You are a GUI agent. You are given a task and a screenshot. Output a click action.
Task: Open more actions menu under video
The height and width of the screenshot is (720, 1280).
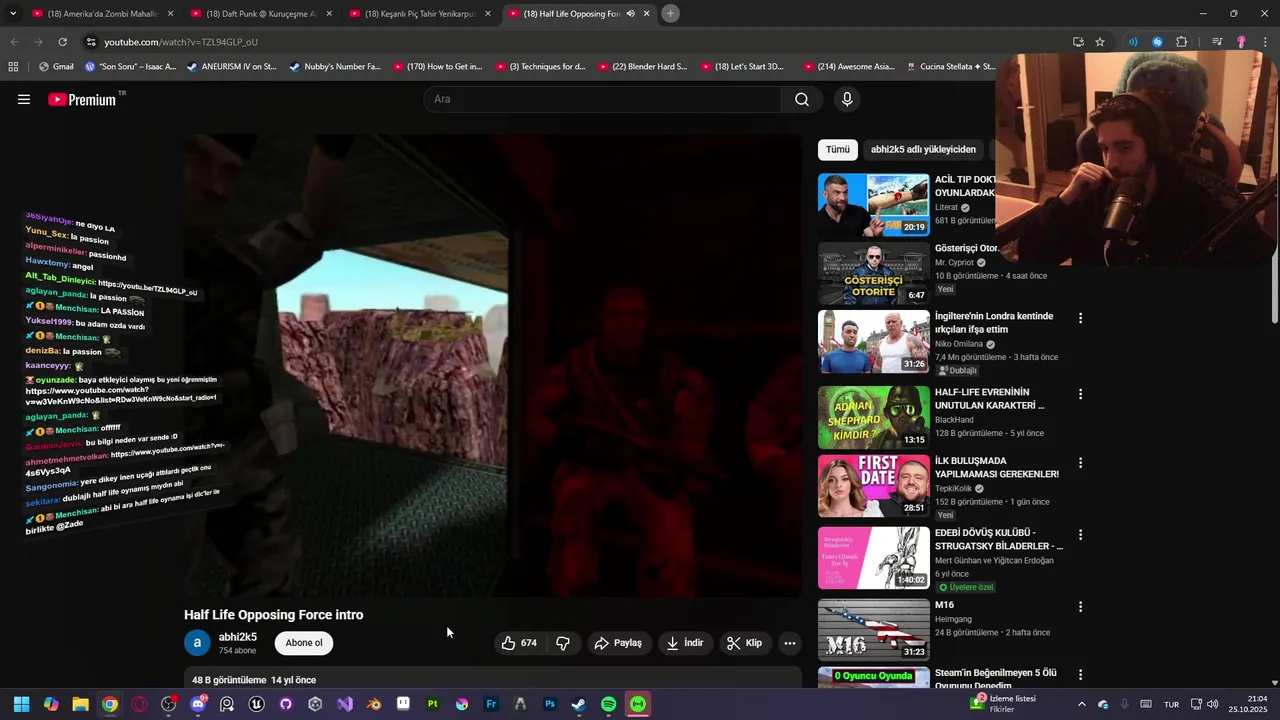790,643
